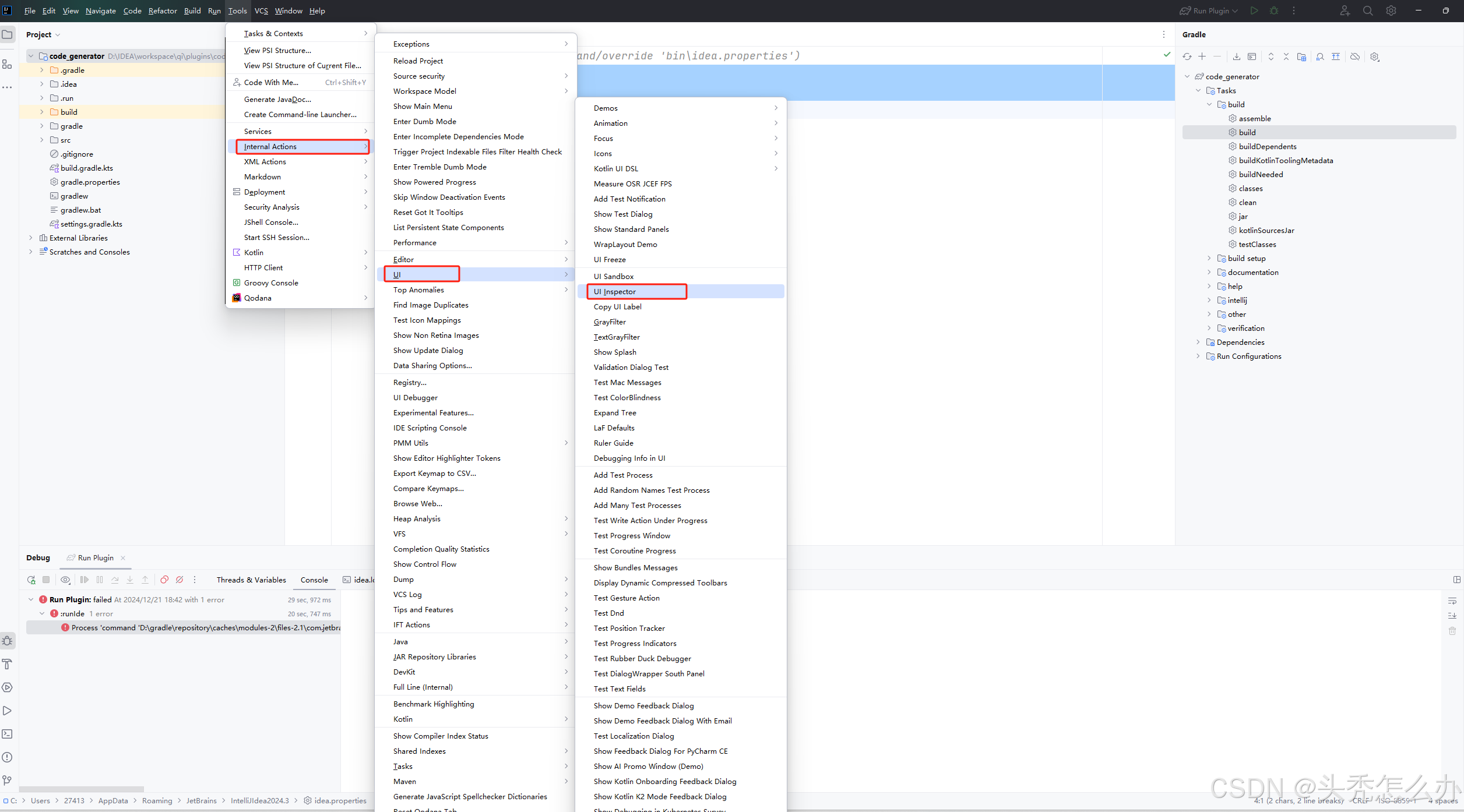Switch to Threads & Variables tab
This screenshot has width=1464, height=812.
coord(251,580)
